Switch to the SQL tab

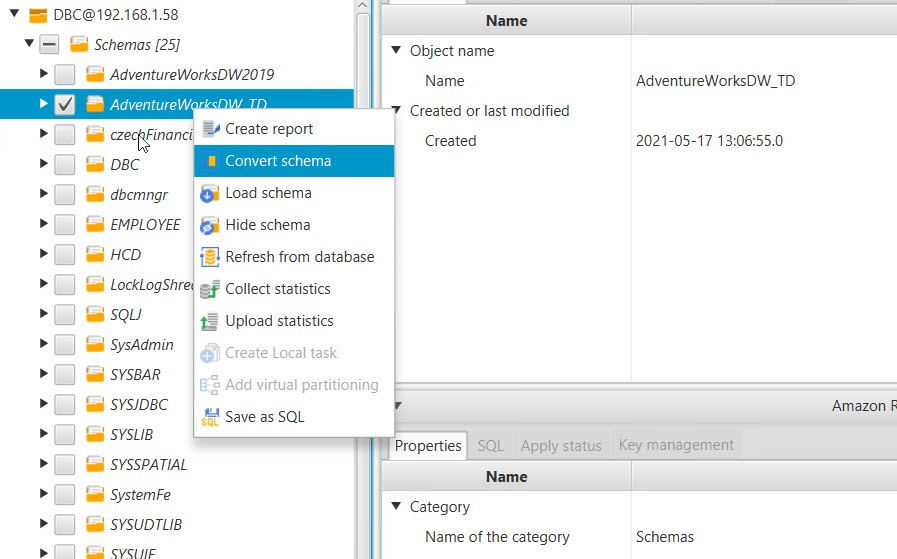490,446
